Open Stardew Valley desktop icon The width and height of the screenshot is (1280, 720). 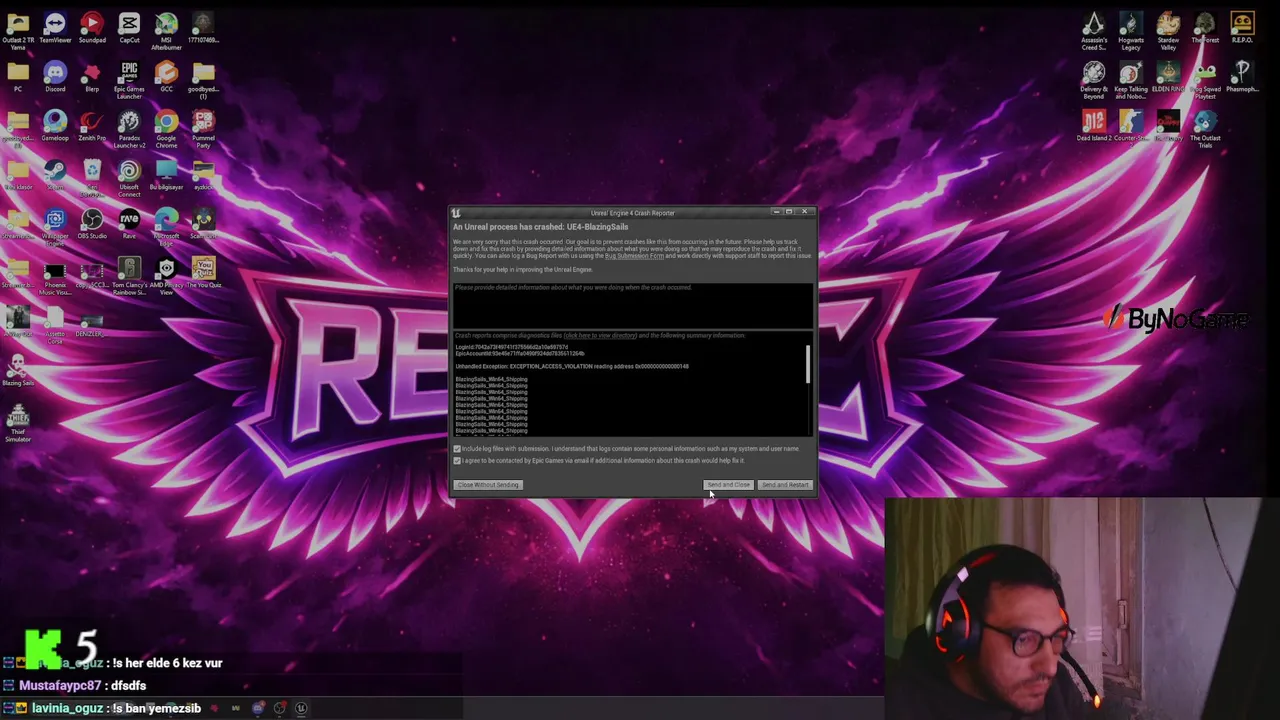[1168, 31]
